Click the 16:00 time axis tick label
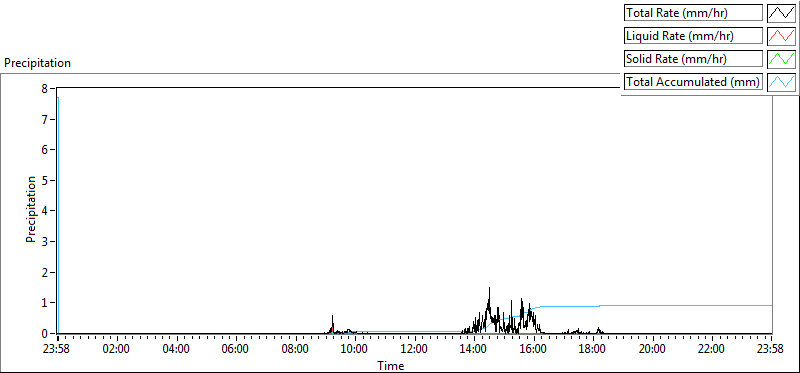This screenshot has height=373, width=800. point(534,350)
